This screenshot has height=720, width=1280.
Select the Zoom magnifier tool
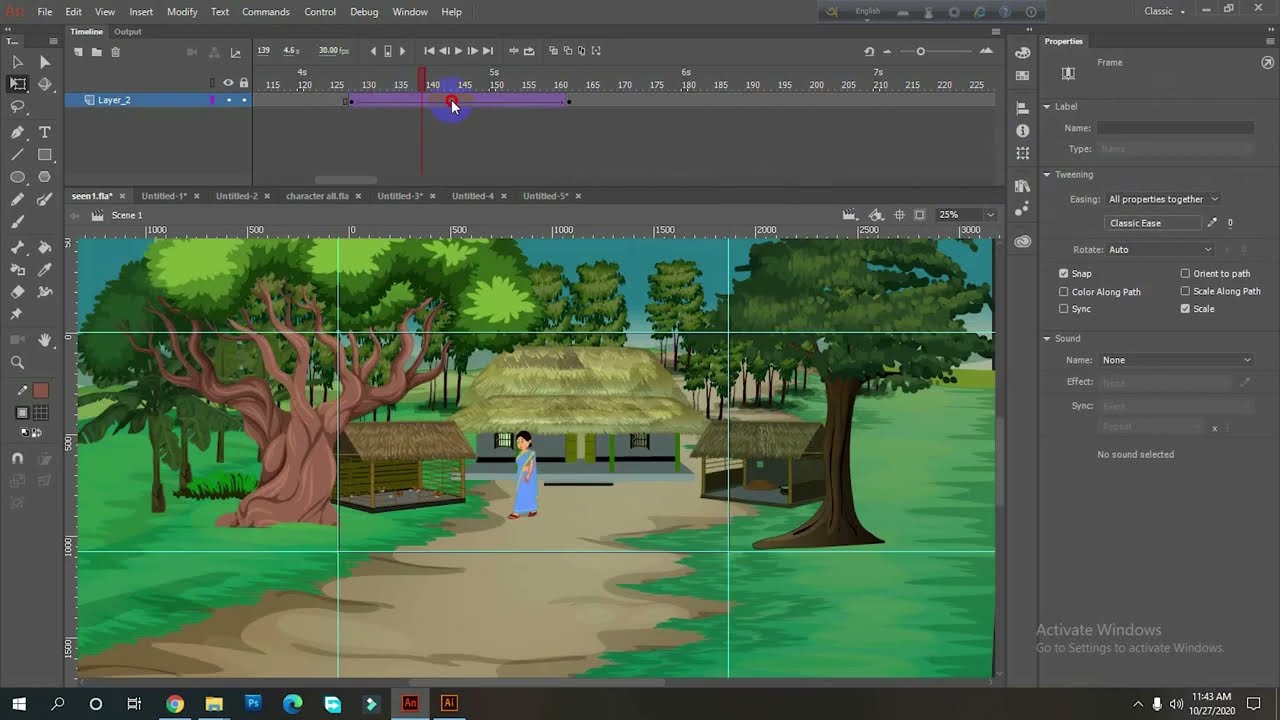18,363
